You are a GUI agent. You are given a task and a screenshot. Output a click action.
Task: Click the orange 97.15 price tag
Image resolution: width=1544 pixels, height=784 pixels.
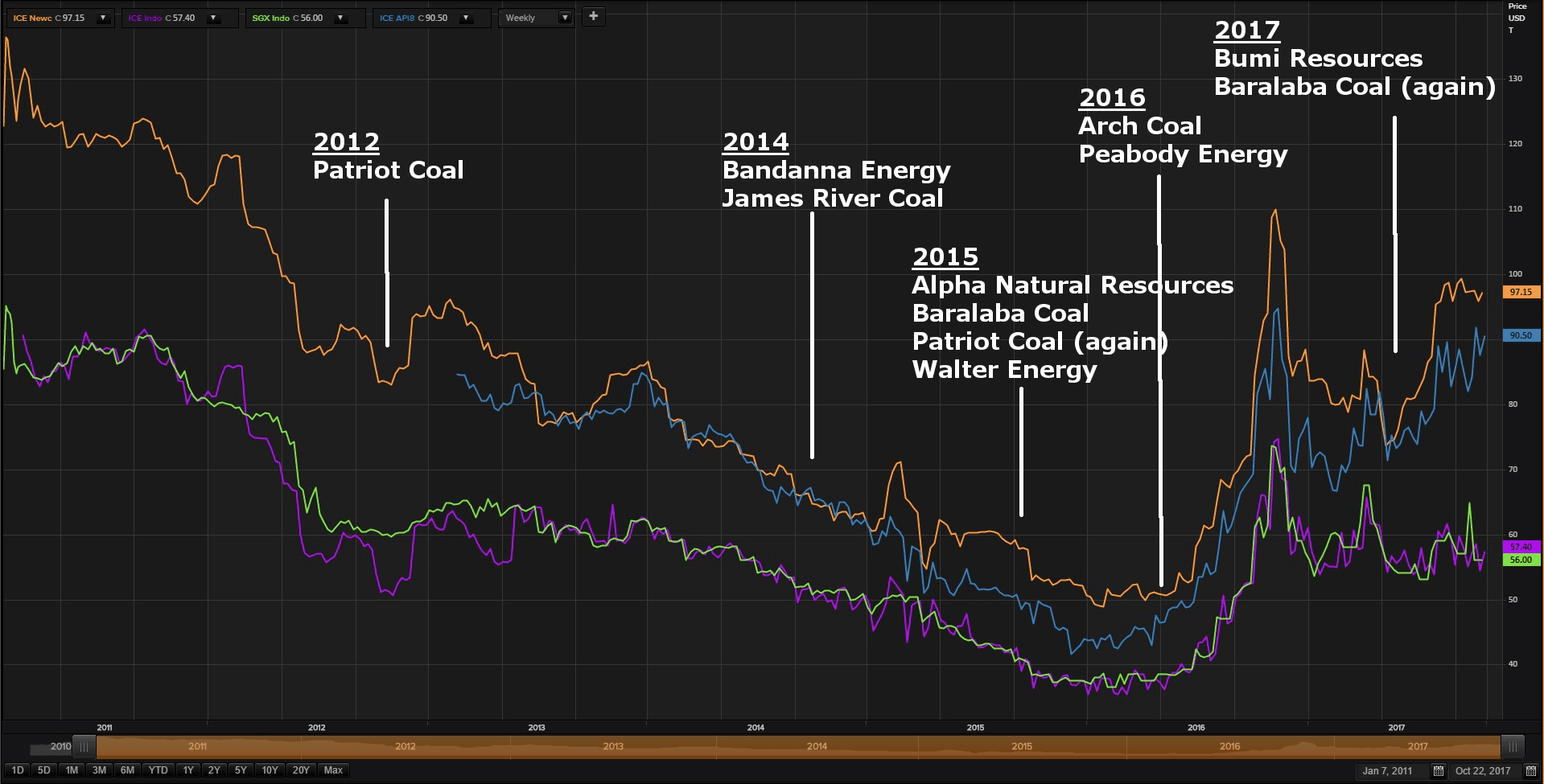1521,292
